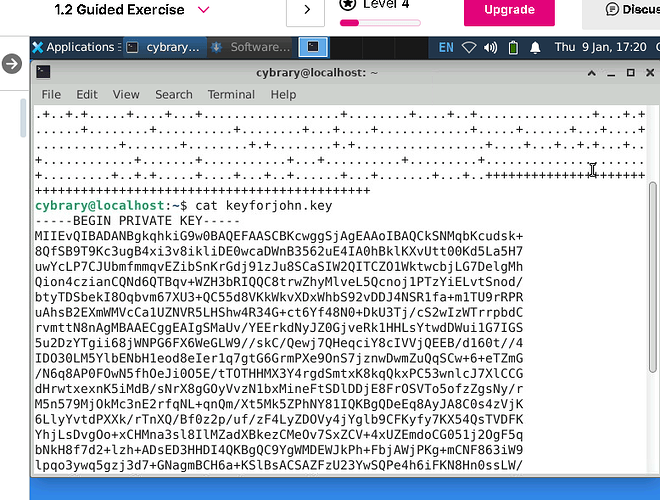Image resolution: width=660 pixels, height=500 pixels.
Task: Expand the 1.2 Guided Exercise dropdown
Action: point(204,10)
